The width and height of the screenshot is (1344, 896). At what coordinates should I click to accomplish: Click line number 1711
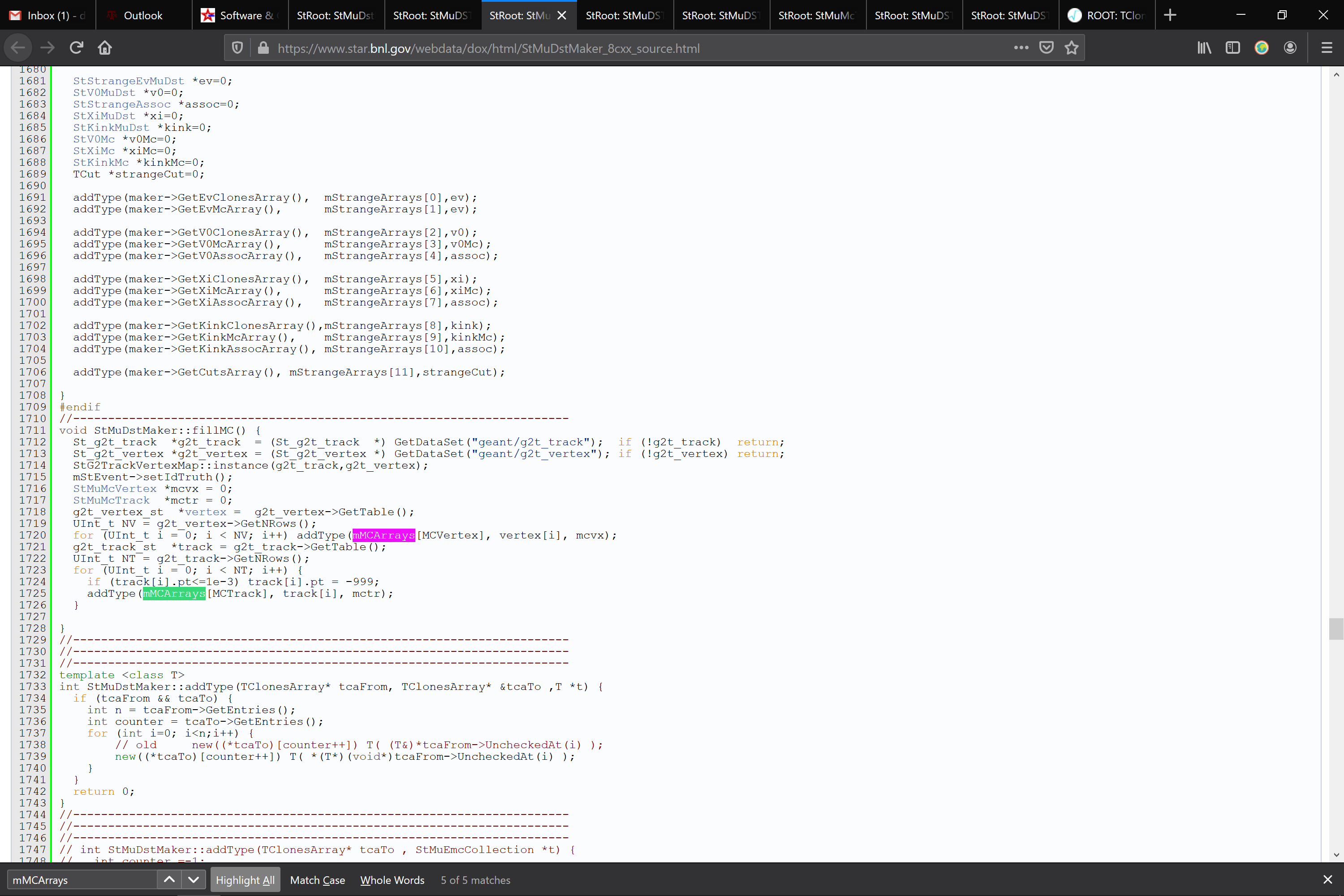tap(33, 430)
